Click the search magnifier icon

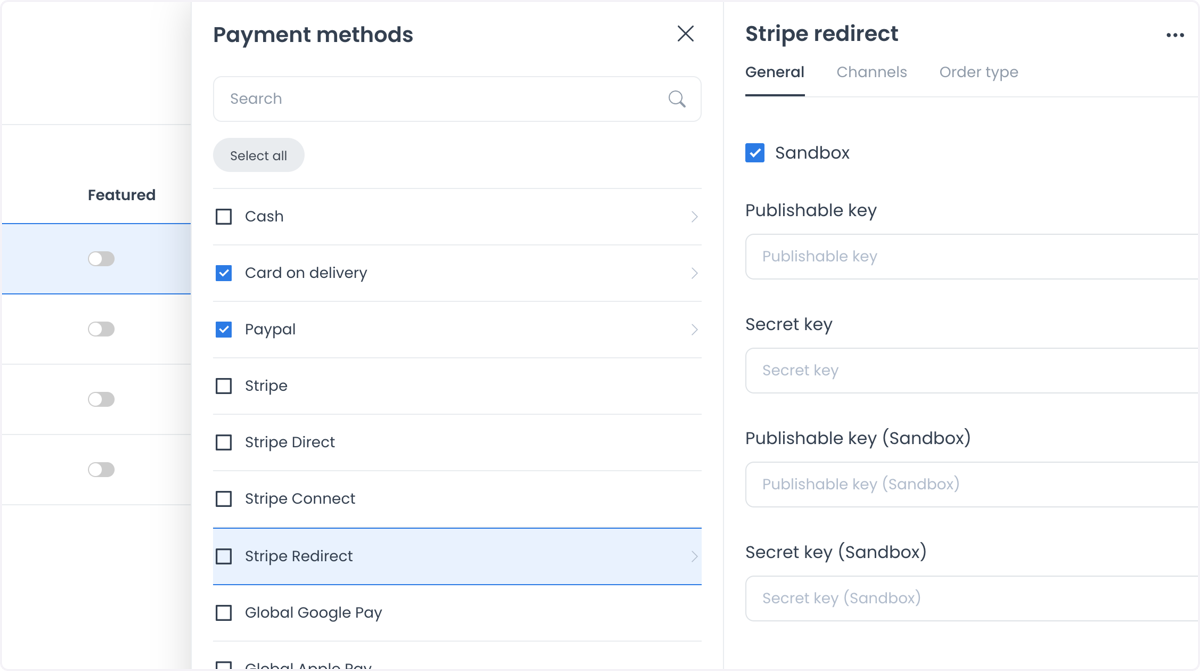677,99
